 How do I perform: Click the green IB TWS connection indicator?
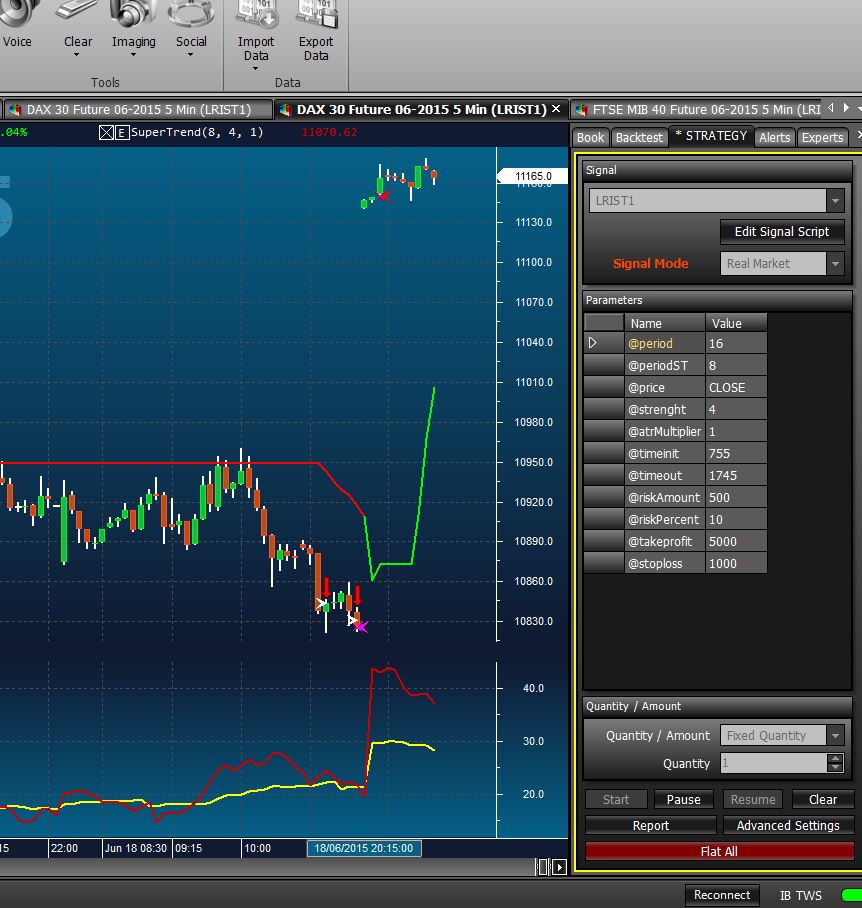pyautogui.click(x=852, y=895)
